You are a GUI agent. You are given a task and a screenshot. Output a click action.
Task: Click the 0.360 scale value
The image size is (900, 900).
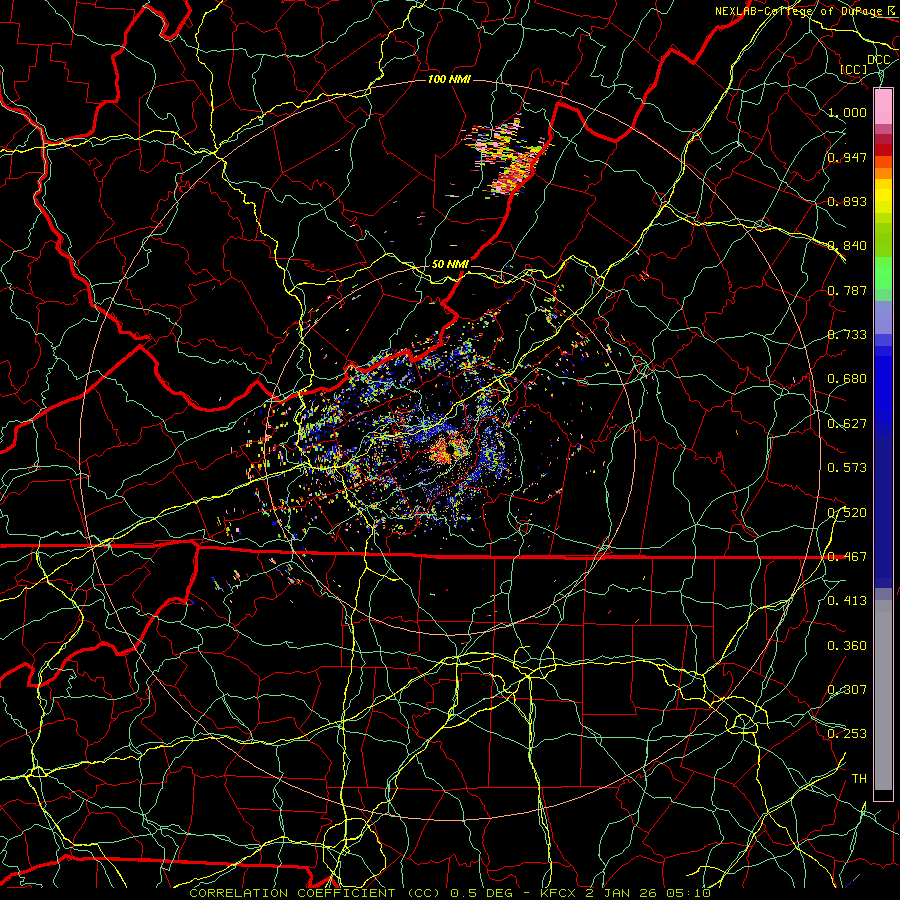(847, 646)
